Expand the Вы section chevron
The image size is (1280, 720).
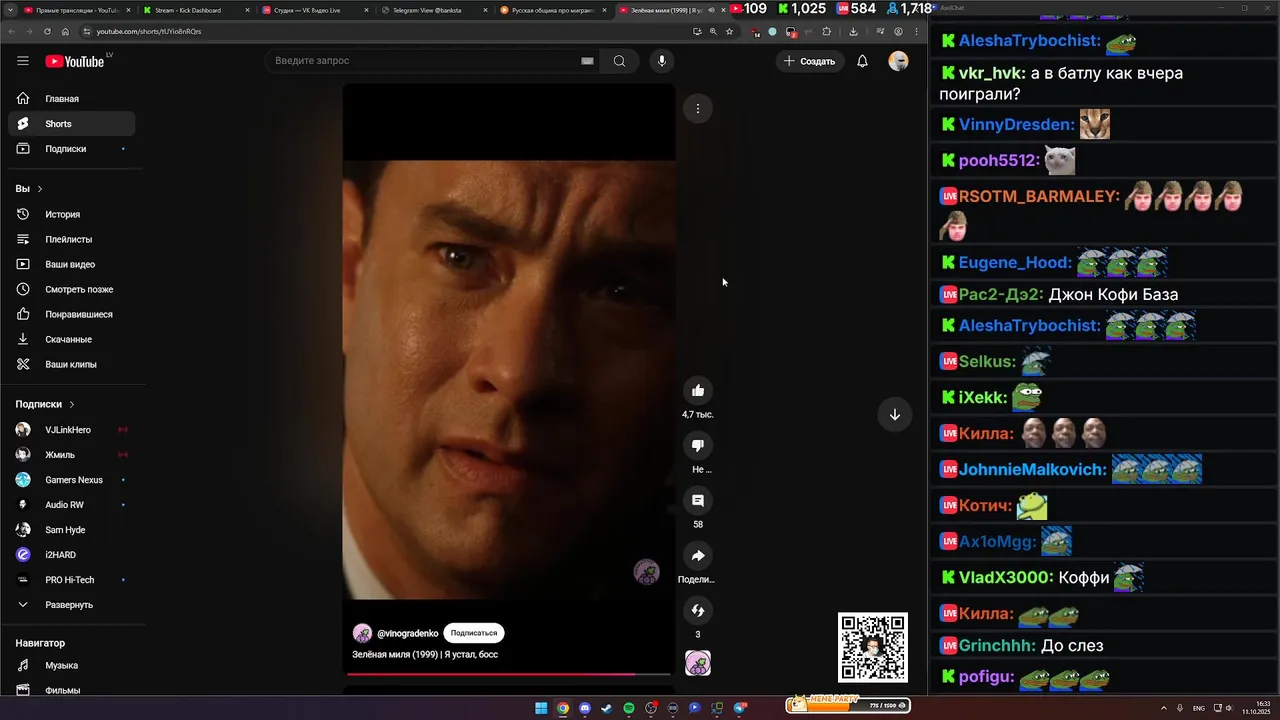click(x=40, y=189)
